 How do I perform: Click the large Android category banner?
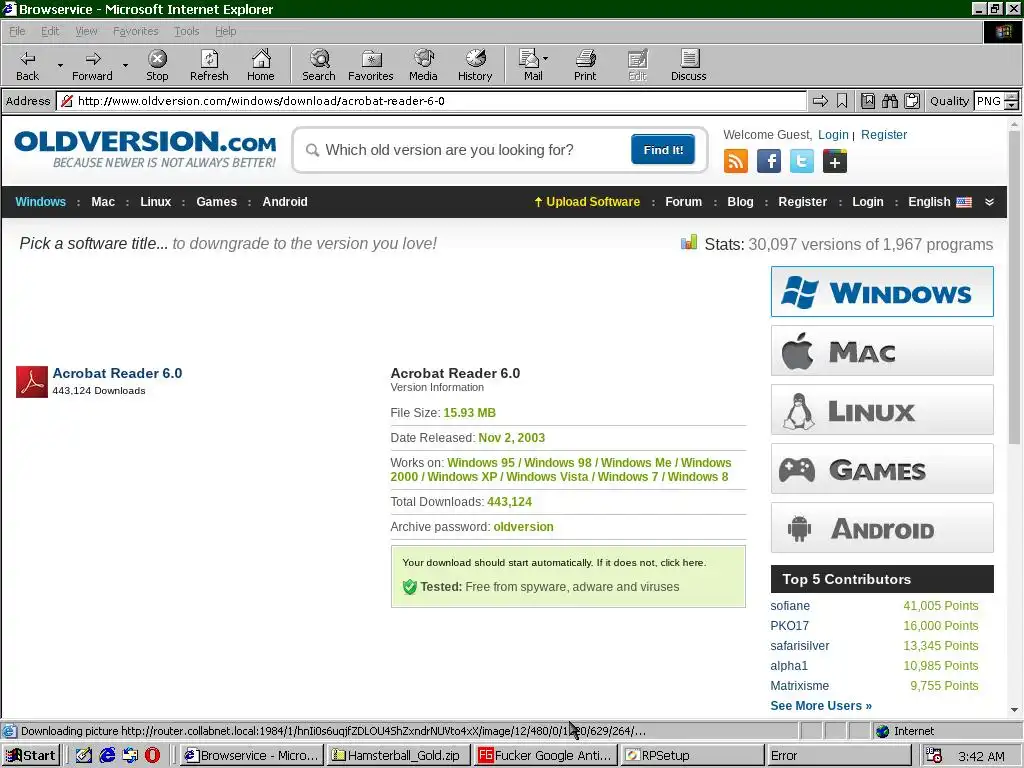tap(882, 528)
